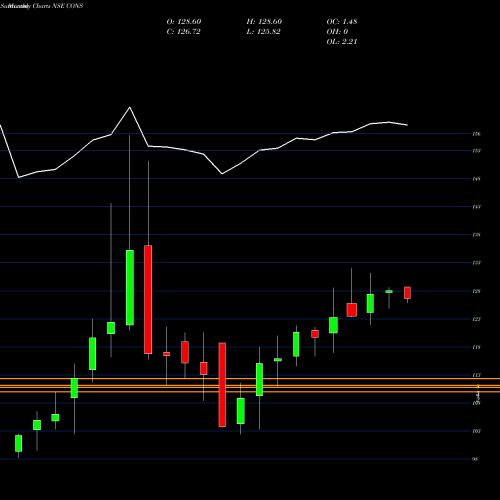
Task: Click the 133 price axis label
Action: coord(476,263)
